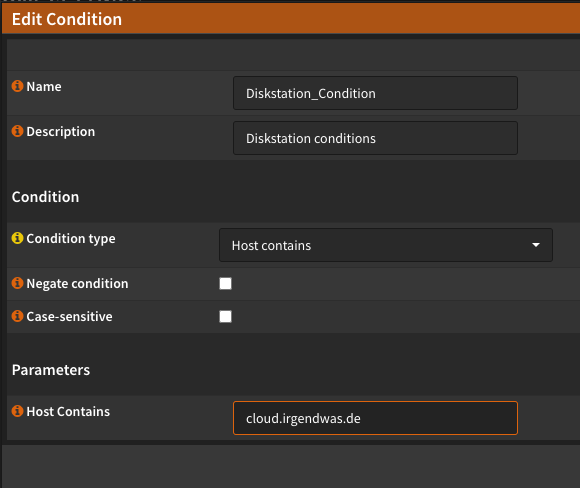Image resolution: width=580 pixels, height=488 pixels.
Task: Click the Parameters section heading
Action: click(x=51, y=370)
